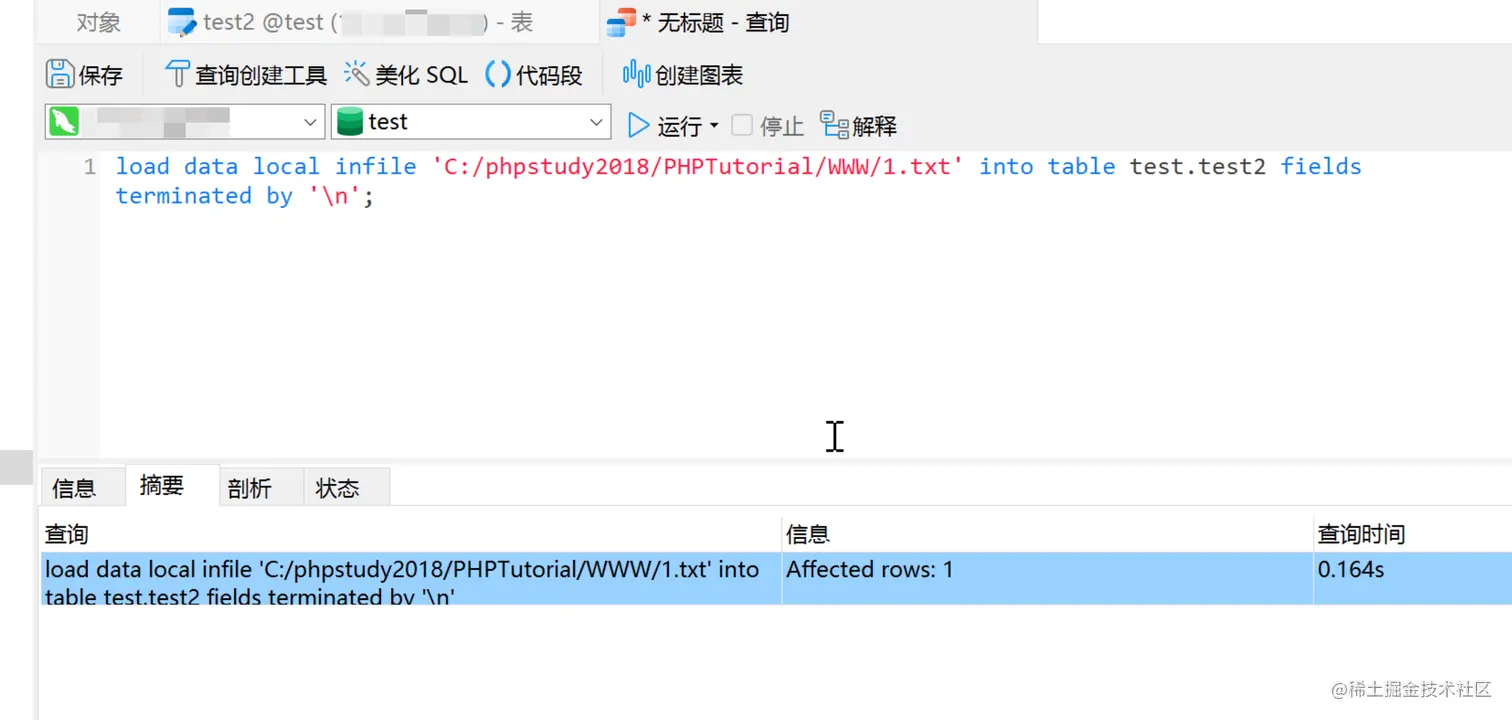Switch to the Objects tab
Viewport: 1512px width, 720px height.
point(98,22)
